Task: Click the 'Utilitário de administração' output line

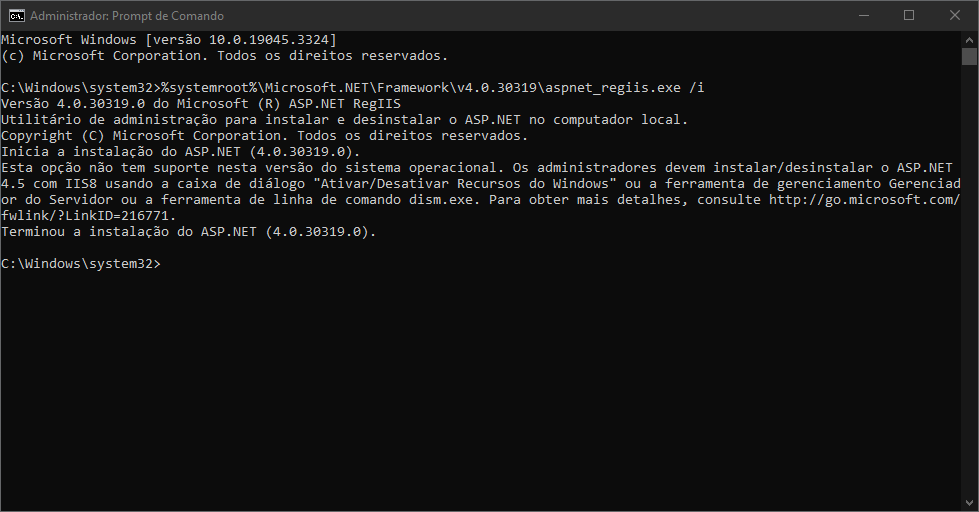Action: click(x=344, y=120)
